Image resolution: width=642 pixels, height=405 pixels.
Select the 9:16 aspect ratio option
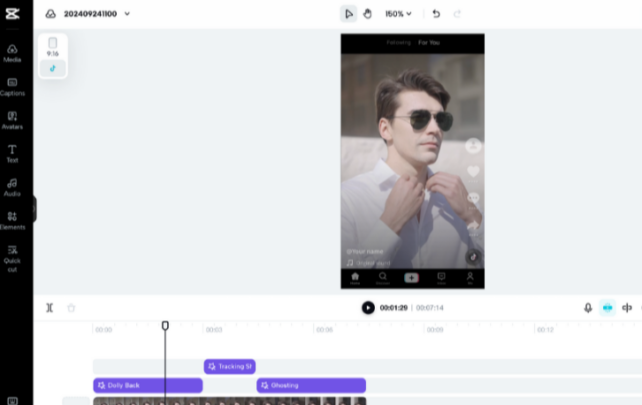pos(53,47)
